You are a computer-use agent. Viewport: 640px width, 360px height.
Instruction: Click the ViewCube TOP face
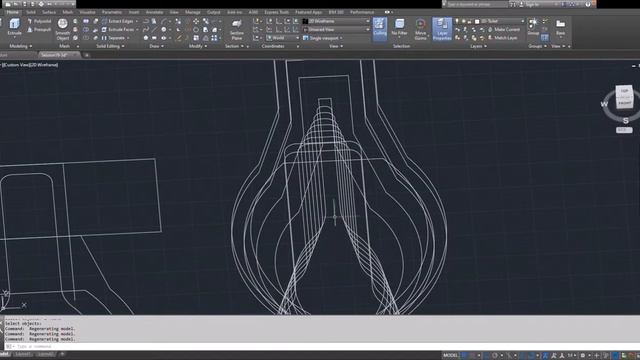(x=624, y=91)
